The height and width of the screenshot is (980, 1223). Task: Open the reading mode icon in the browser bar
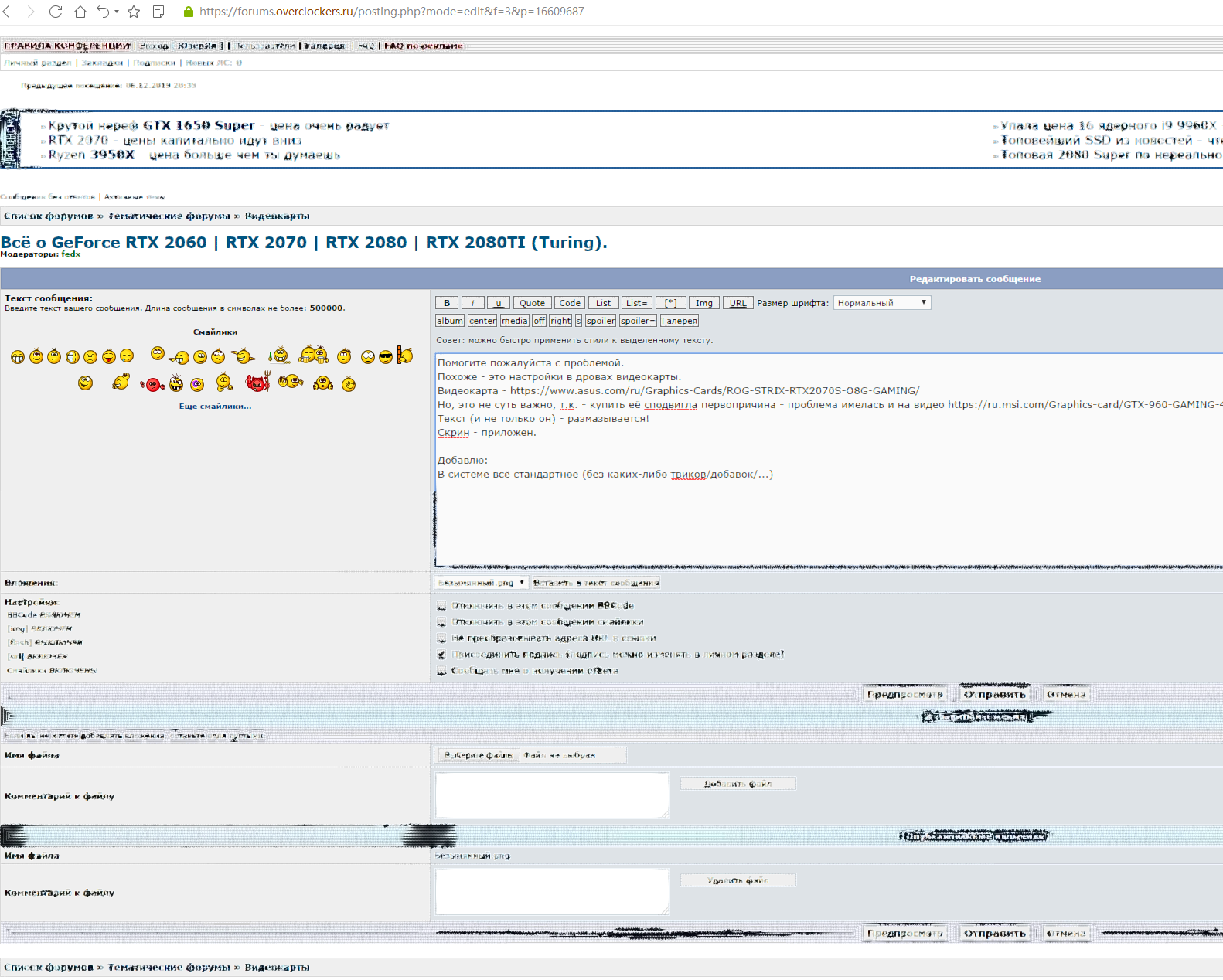click(x=158, y=12)
